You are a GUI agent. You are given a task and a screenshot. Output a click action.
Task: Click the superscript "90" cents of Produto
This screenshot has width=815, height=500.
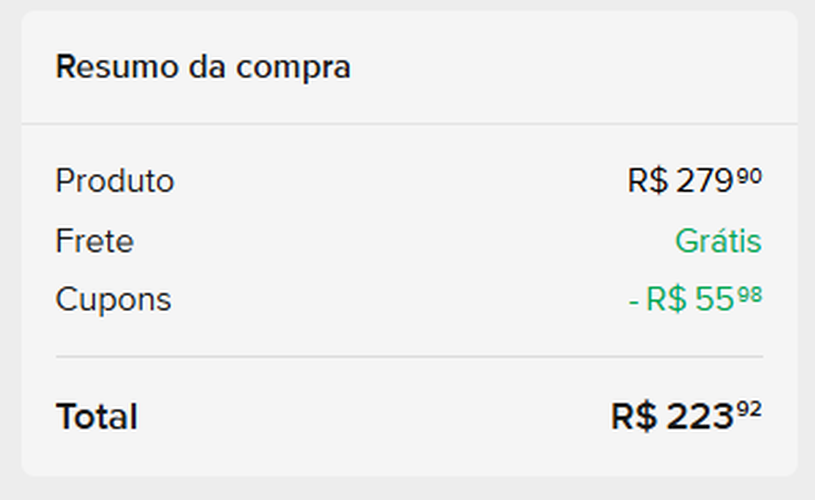750,176
